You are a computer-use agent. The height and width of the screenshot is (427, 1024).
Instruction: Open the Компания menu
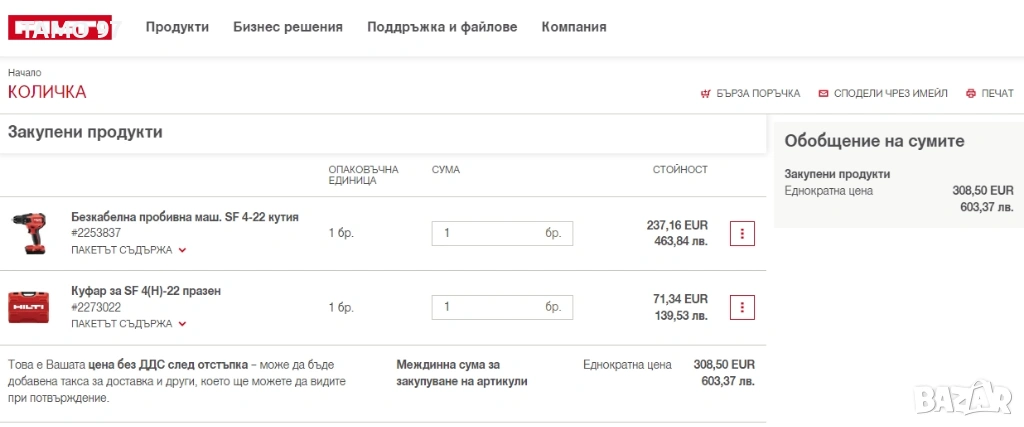coord(573,27)
